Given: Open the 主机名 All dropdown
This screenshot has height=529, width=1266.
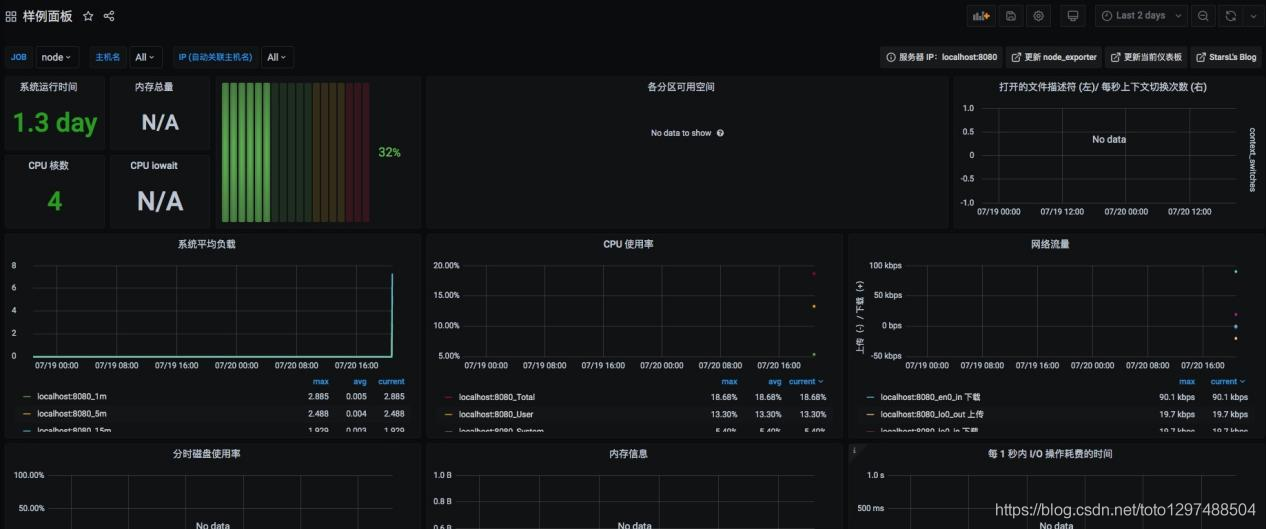Looking at the screenshot, I should (145, 57).
